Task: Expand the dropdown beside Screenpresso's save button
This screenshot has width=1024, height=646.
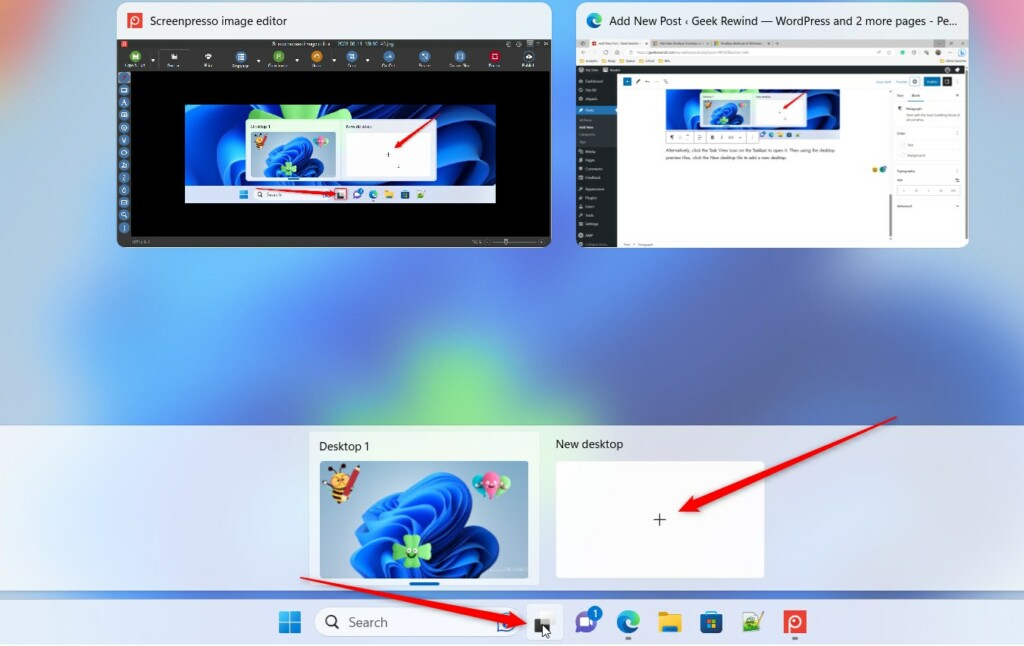Action: click(x=153, y=60)
